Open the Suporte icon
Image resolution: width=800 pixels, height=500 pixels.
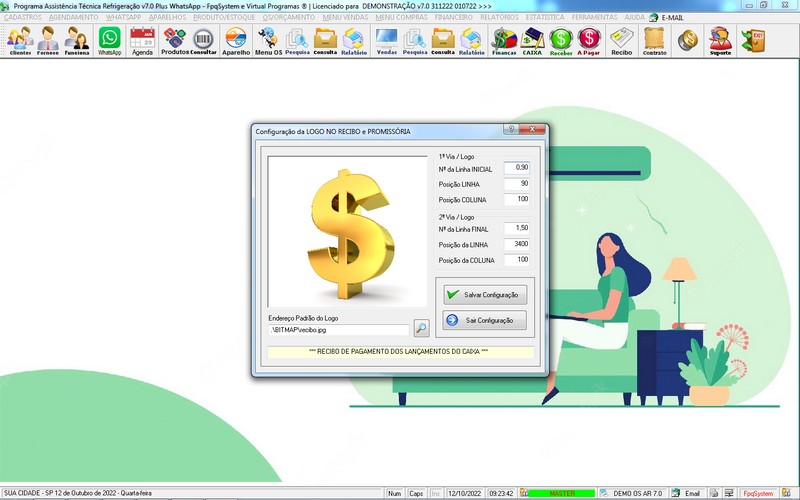coord(719,40)
